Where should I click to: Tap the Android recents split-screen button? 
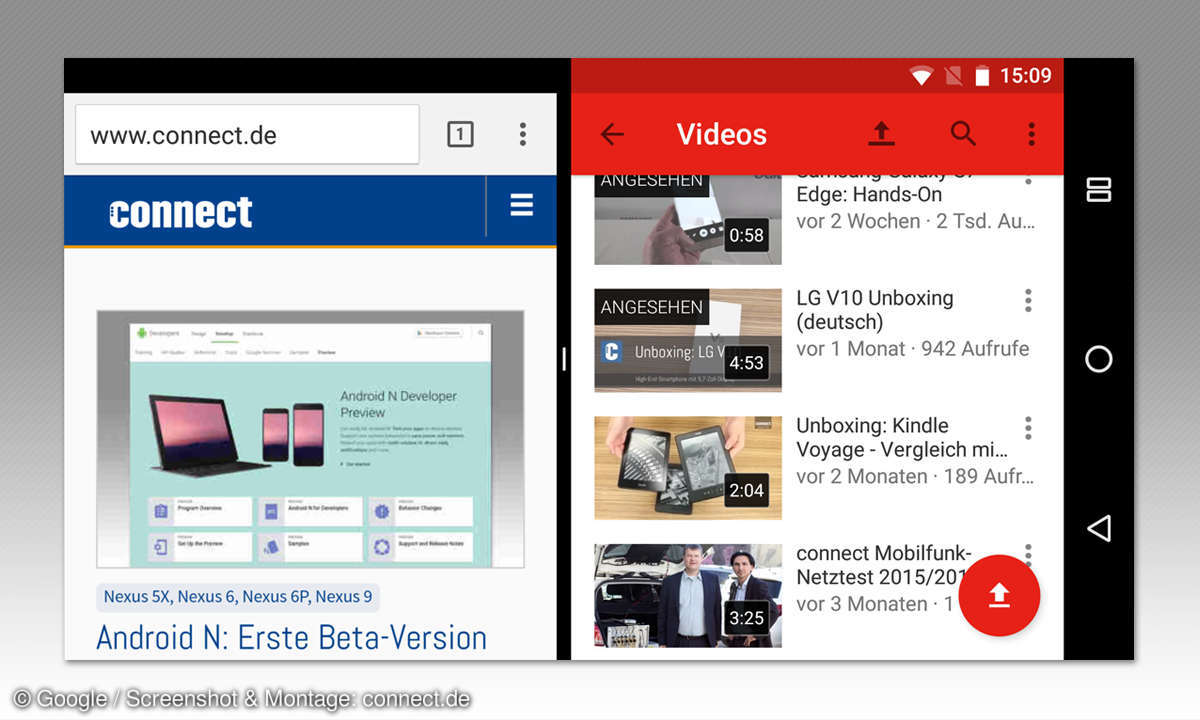[x=1099, y=190]
